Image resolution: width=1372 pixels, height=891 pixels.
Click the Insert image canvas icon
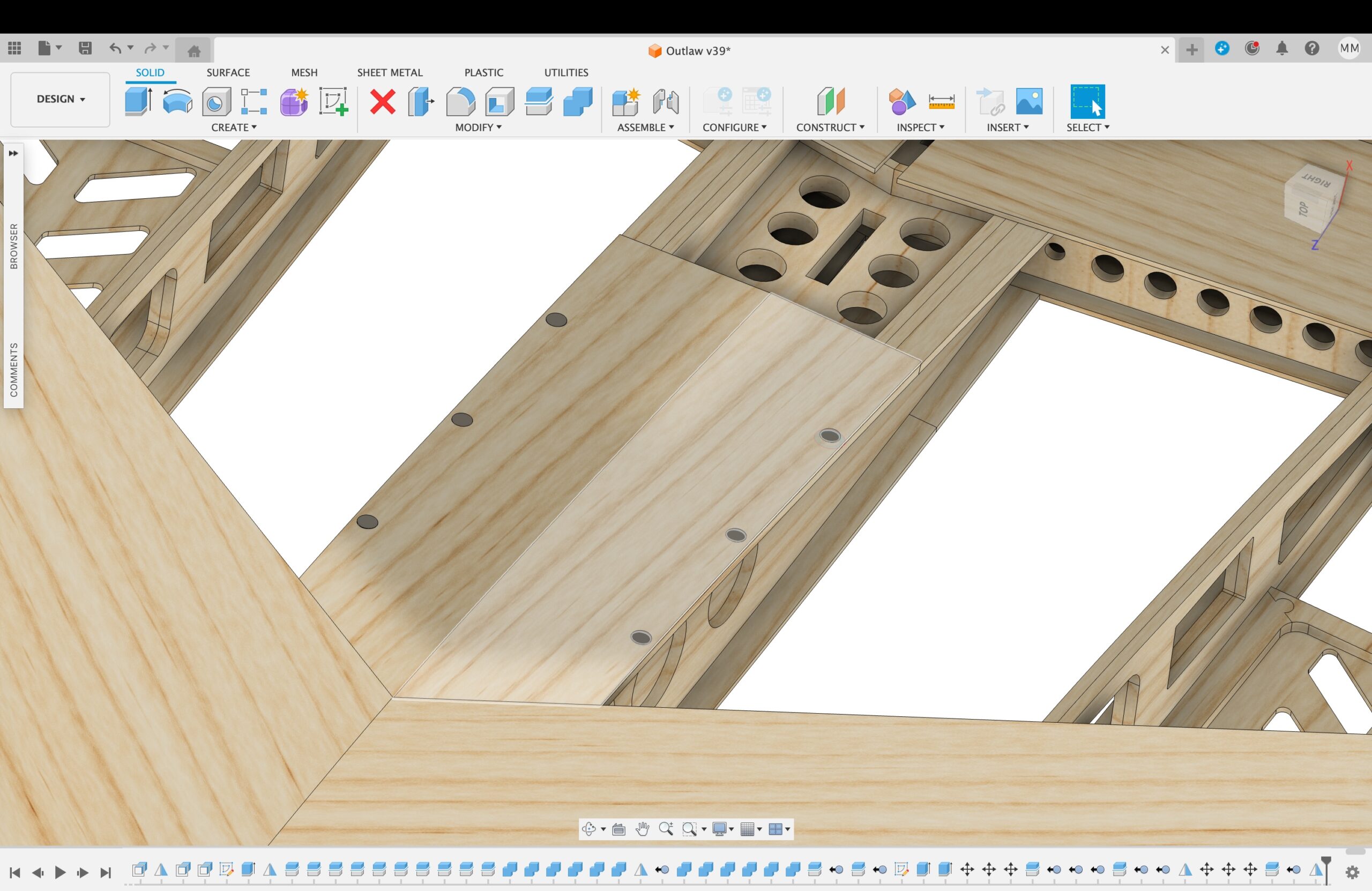coord(1029,101)
